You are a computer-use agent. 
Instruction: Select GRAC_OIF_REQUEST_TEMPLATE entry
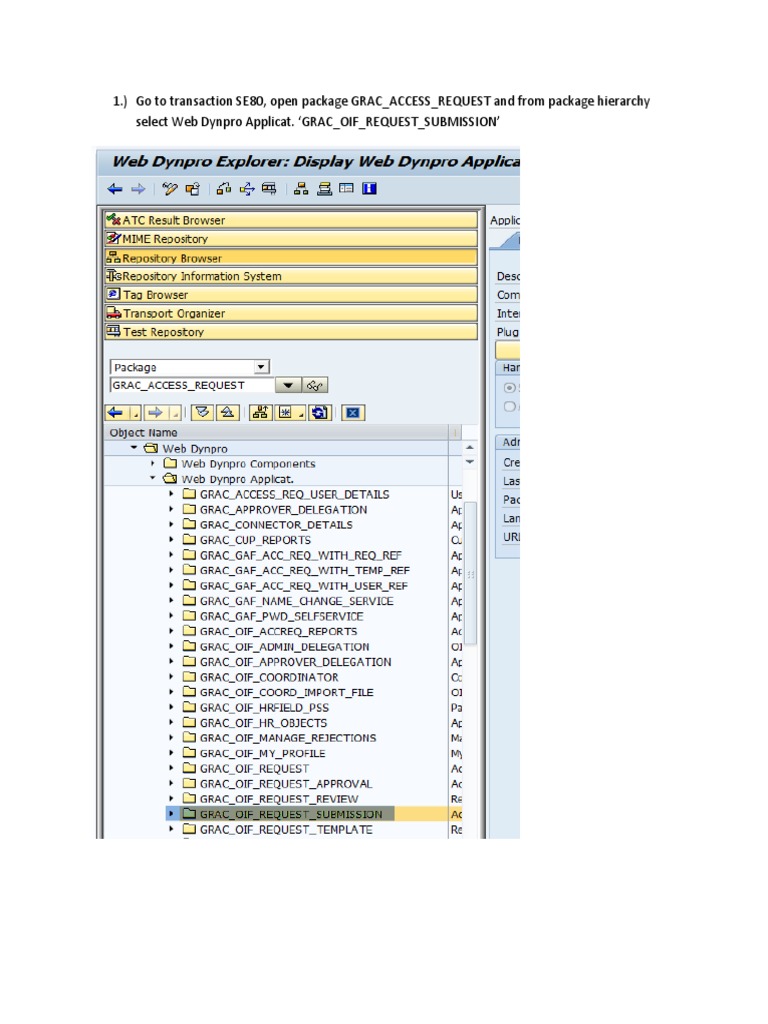click(286, 829)
